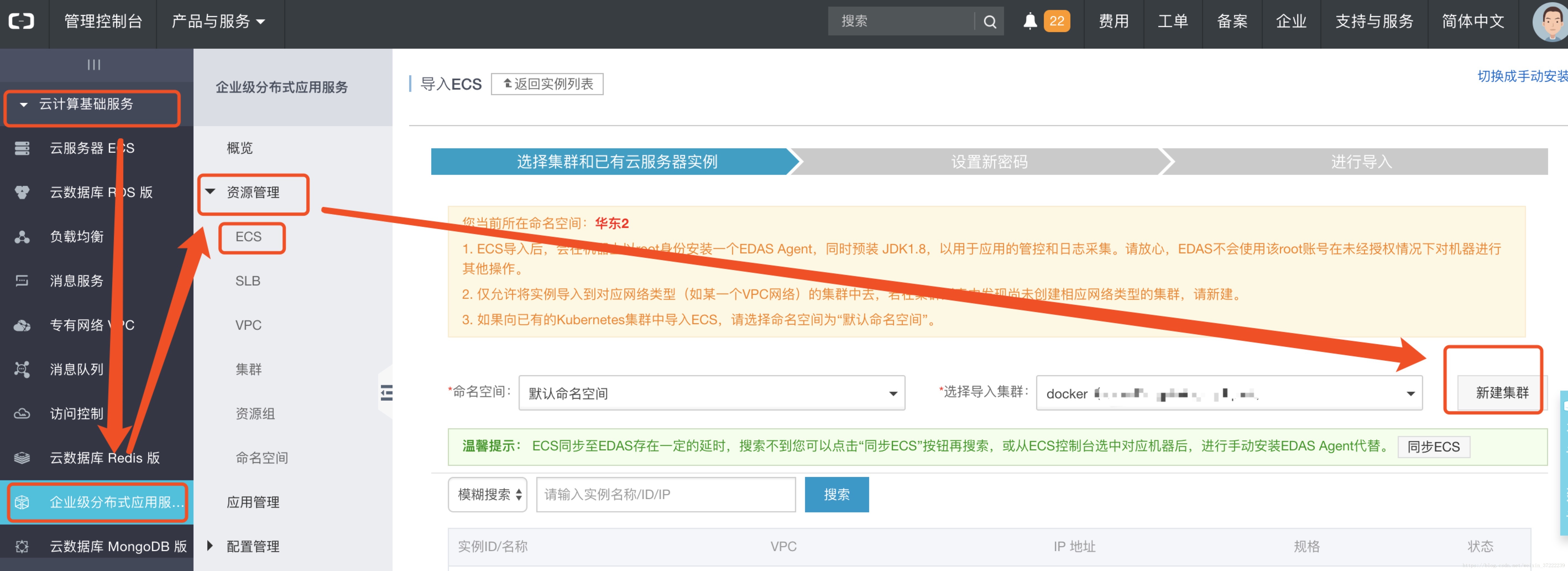Click the 云数据库 MongoDB 版 icon
Image resolution: width=1568 pixels, height=571 pixels.
22,547
